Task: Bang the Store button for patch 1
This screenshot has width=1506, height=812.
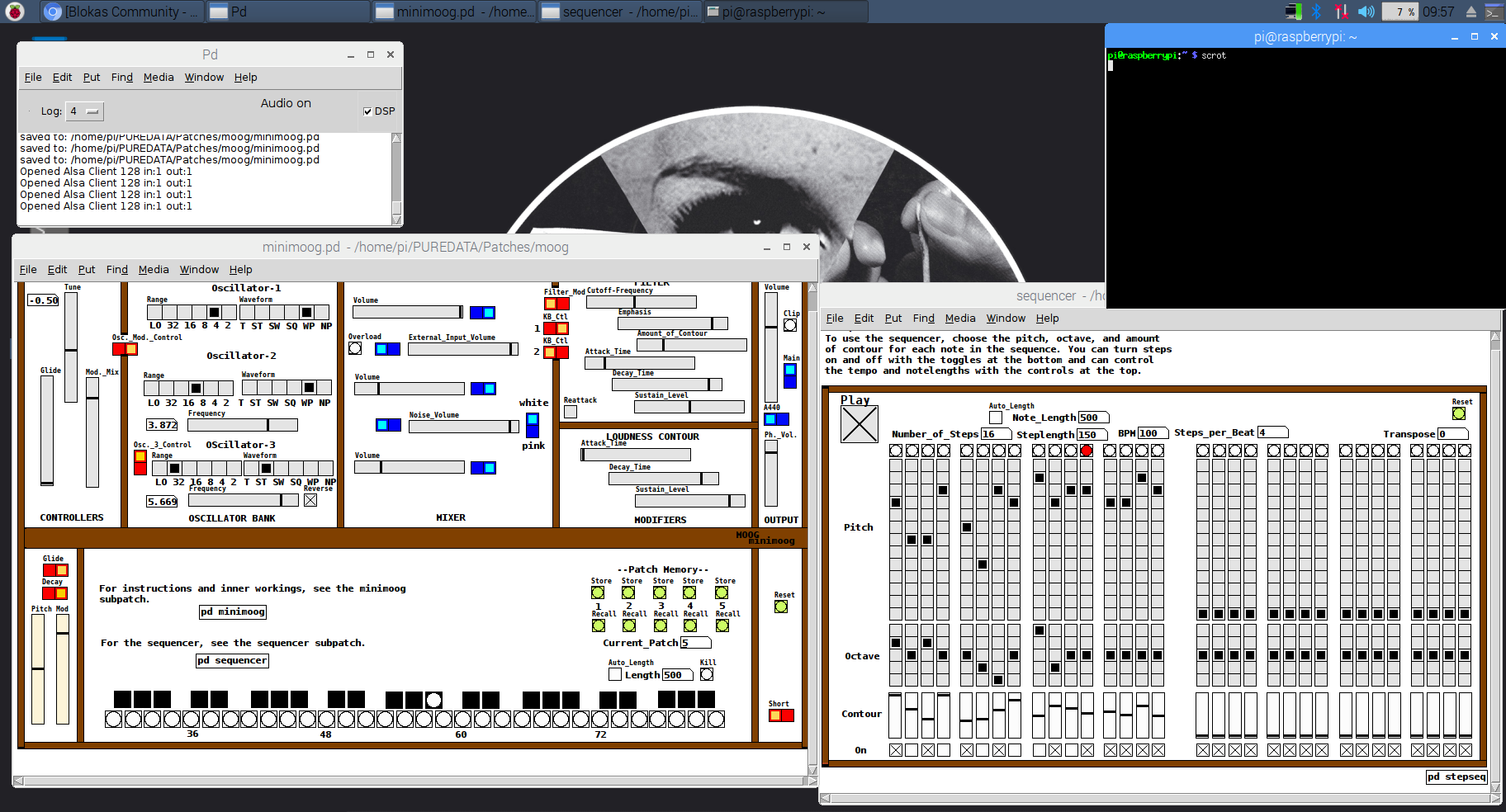Action: 598,592
